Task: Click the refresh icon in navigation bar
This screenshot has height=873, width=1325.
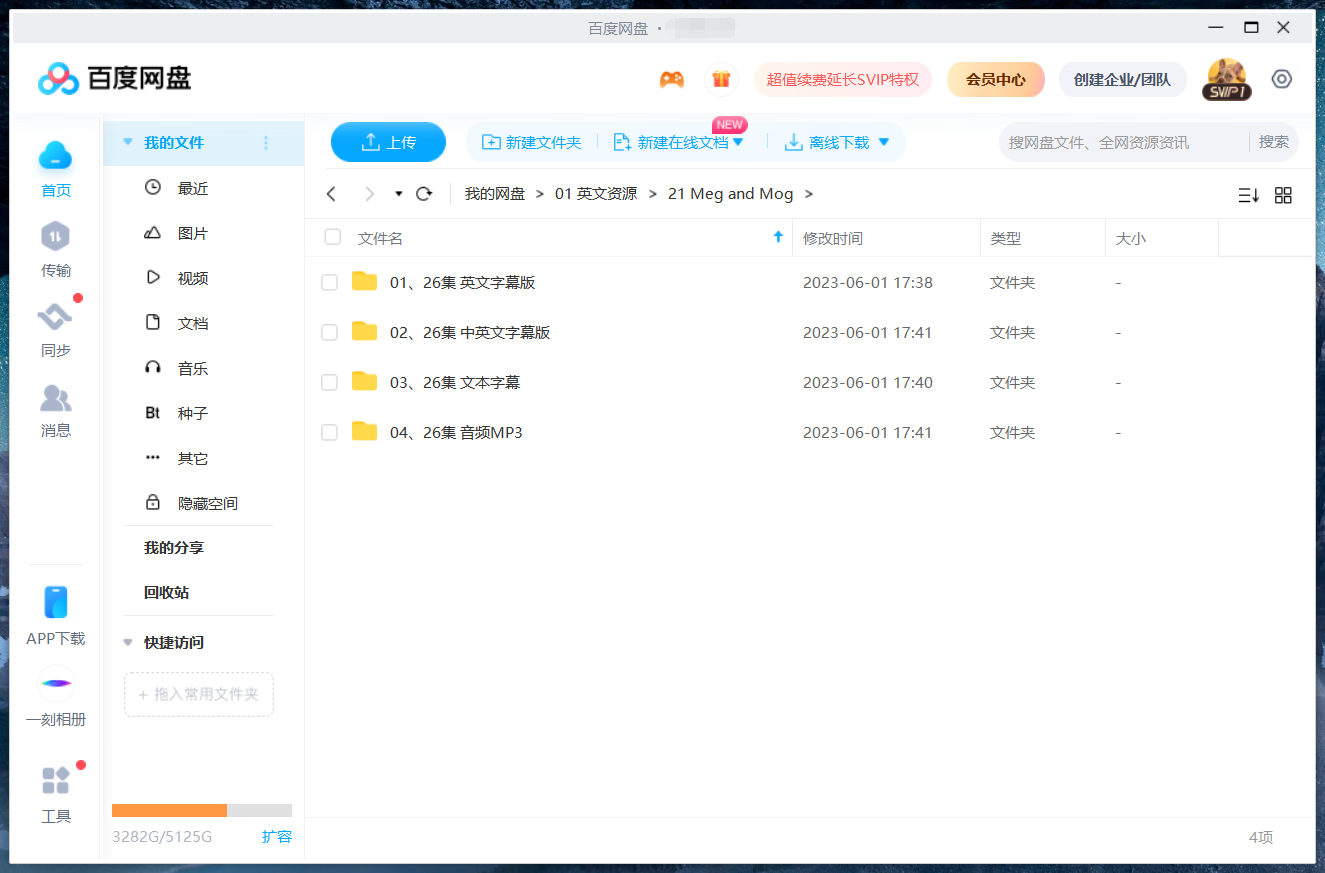Action: (423, 193)
